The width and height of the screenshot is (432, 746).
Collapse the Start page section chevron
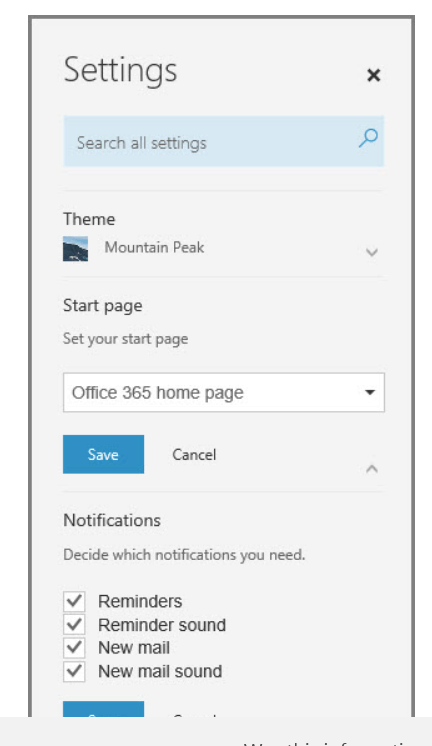tap(372, 469)
